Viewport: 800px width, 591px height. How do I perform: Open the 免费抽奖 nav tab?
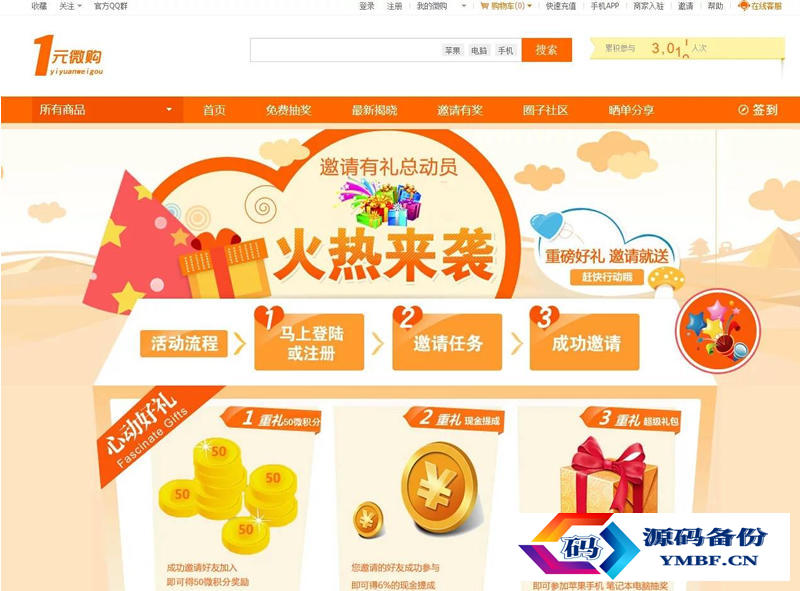click(x=288, y=110)
